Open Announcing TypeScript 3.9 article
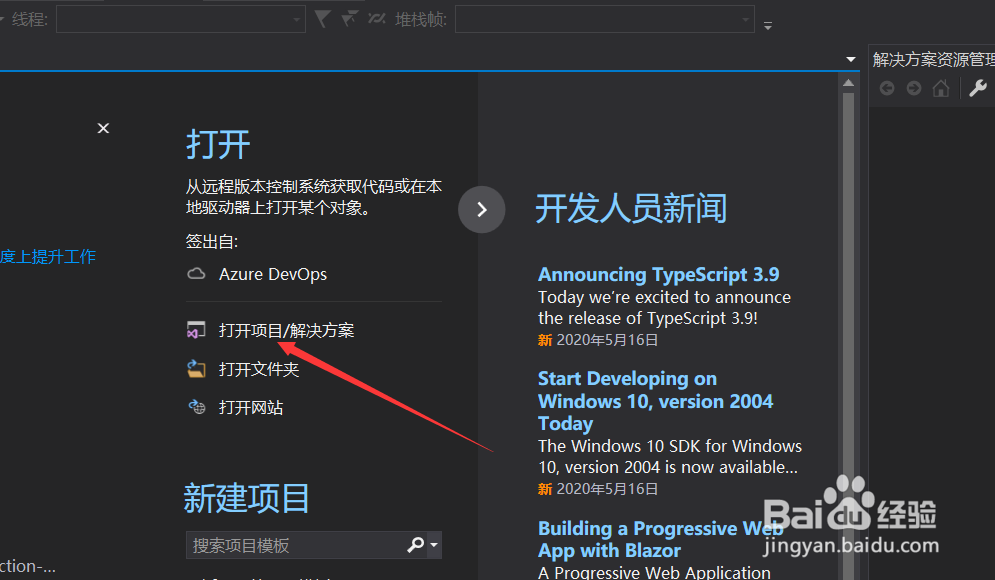995x580 pixels. coord(659,274)
